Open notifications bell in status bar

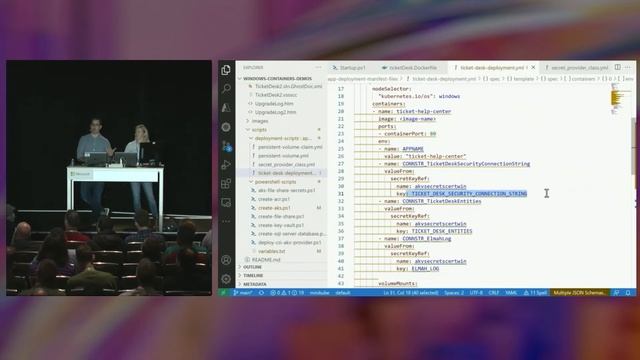(628, 293)
